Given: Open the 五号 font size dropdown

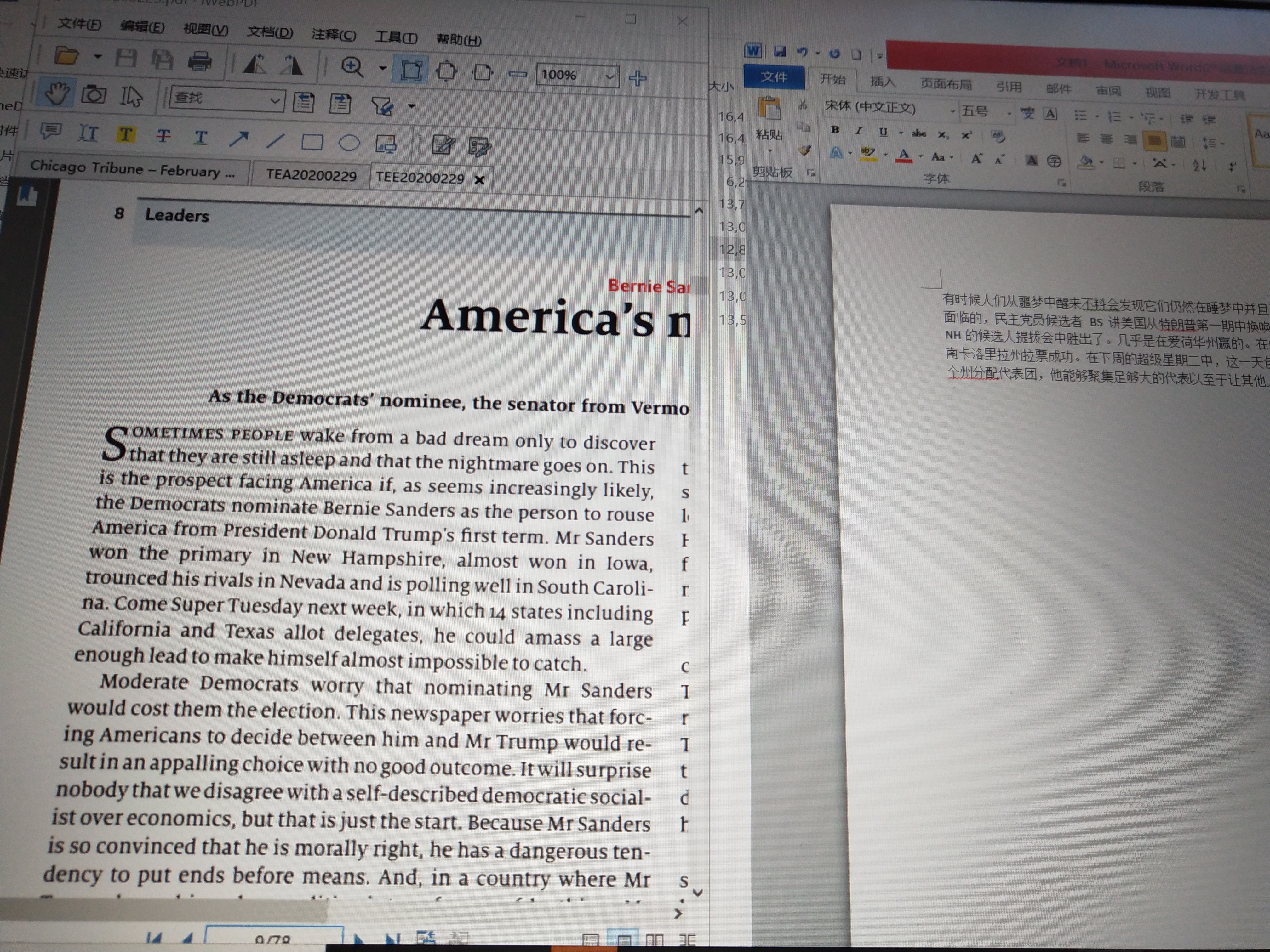Looking at the screenshot, I should pyautogui.click(x=1009, y=114).
